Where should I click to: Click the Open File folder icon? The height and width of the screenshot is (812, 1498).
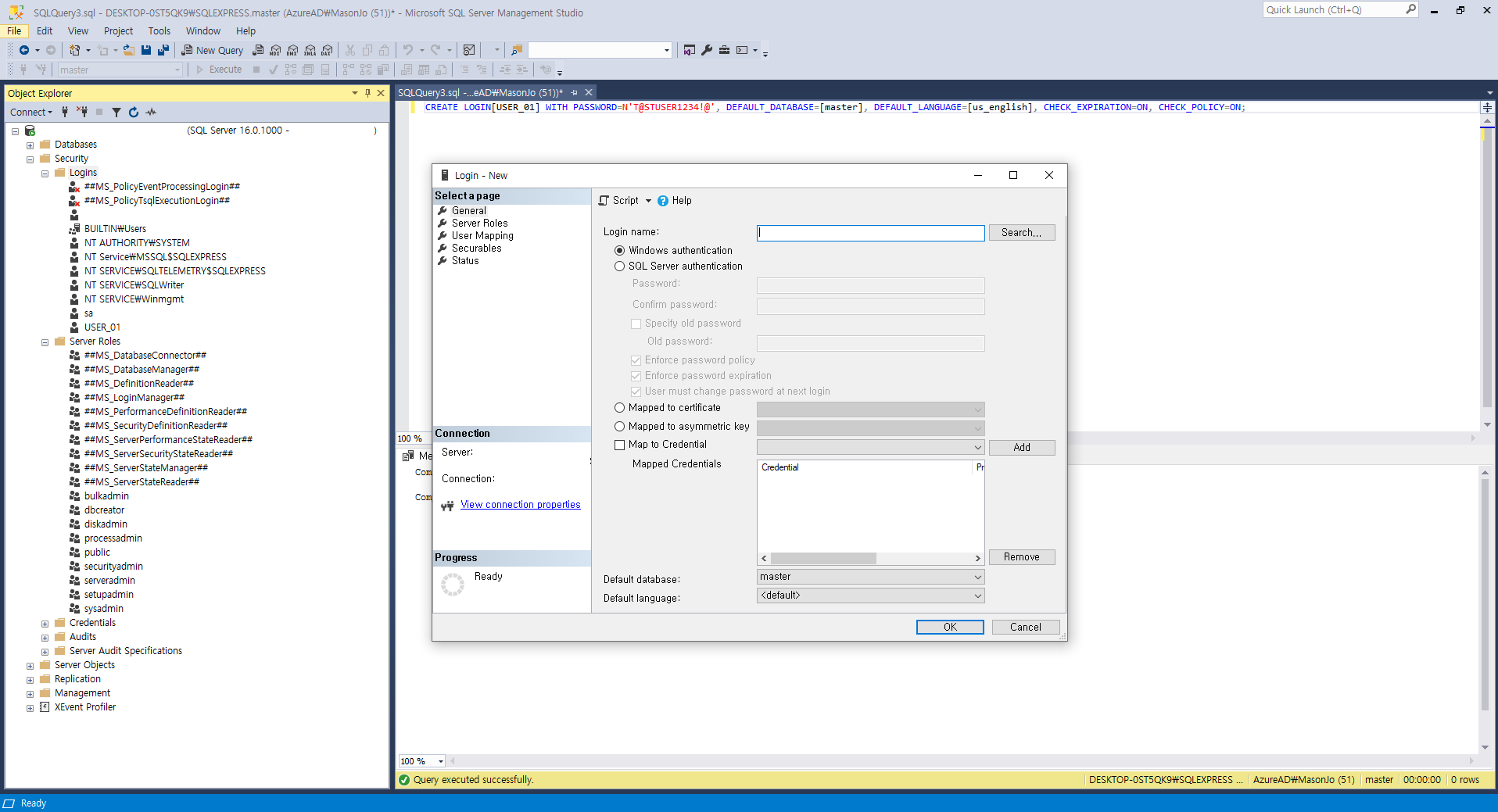point(129,50)
